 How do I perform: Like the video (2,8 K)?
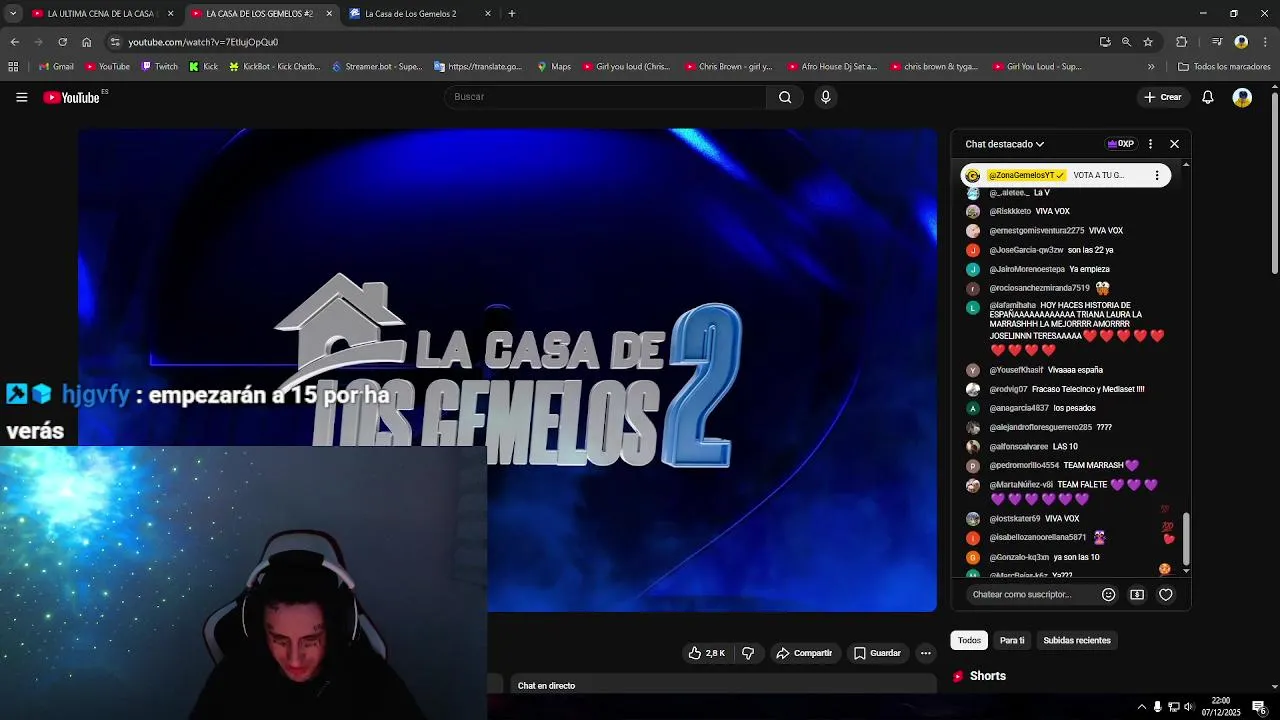pyautogui.click(x=707, y=653)
